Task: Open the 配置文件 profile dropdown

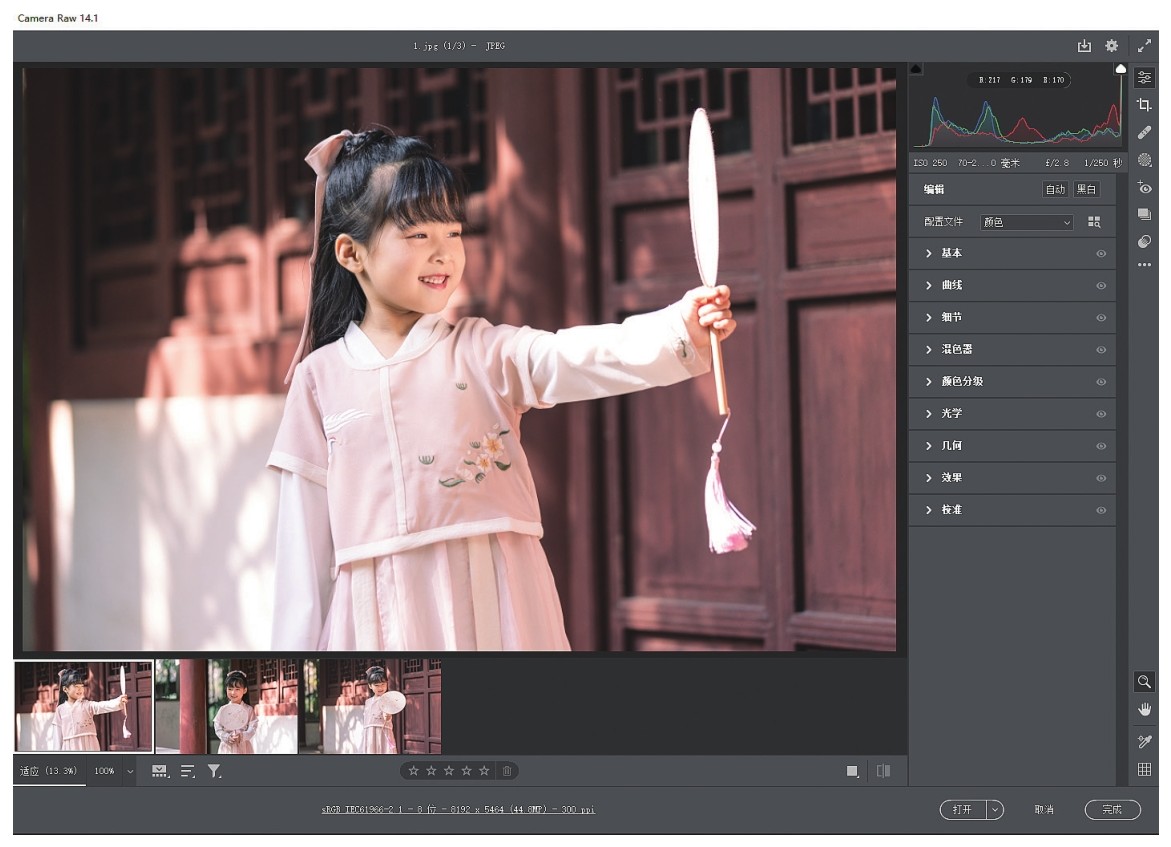Action: tap(1026, 222)
